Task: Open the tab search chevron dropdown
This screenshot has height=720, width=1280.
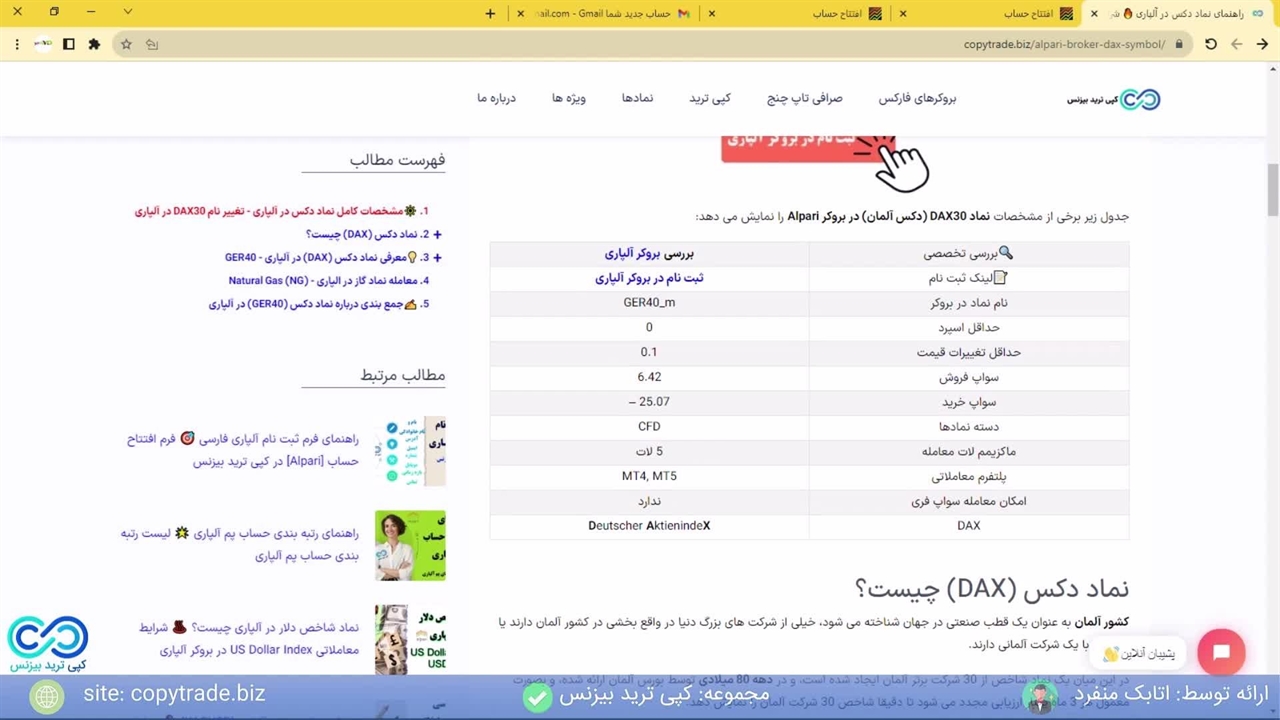Action: coord(127,12)
